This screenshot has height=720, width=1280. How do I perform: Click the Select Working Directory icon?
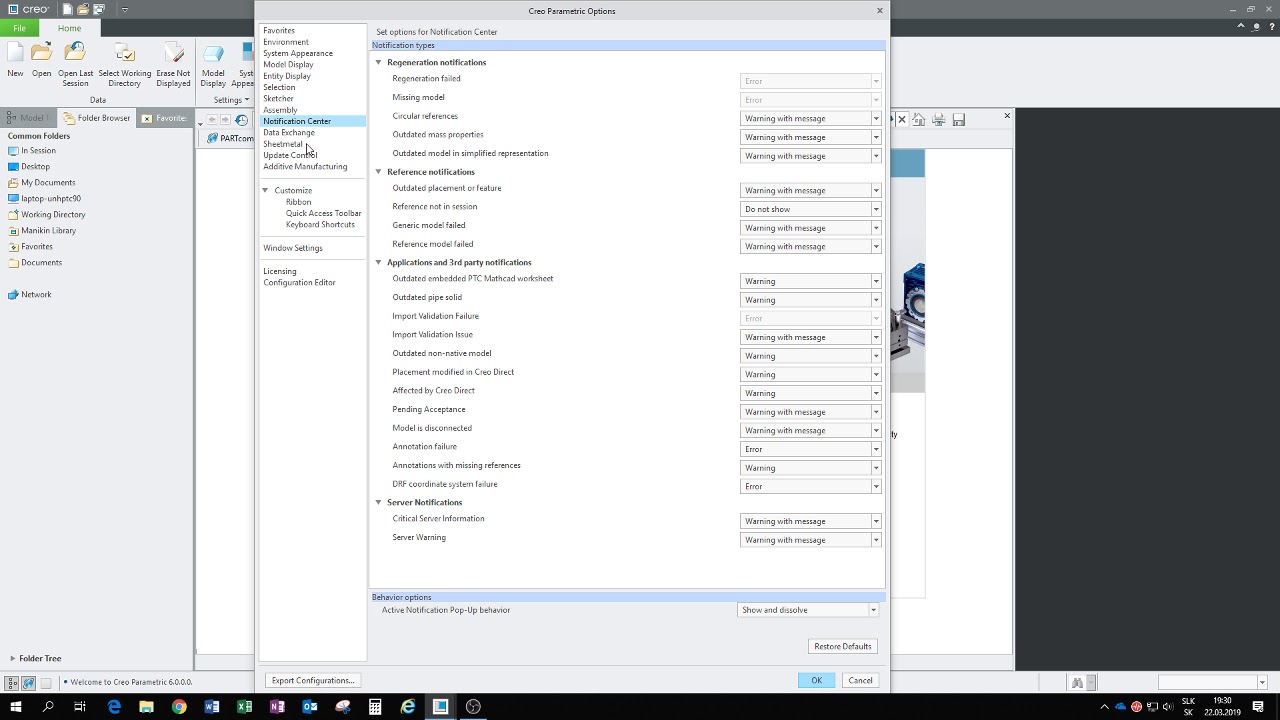tap(125, 53)
